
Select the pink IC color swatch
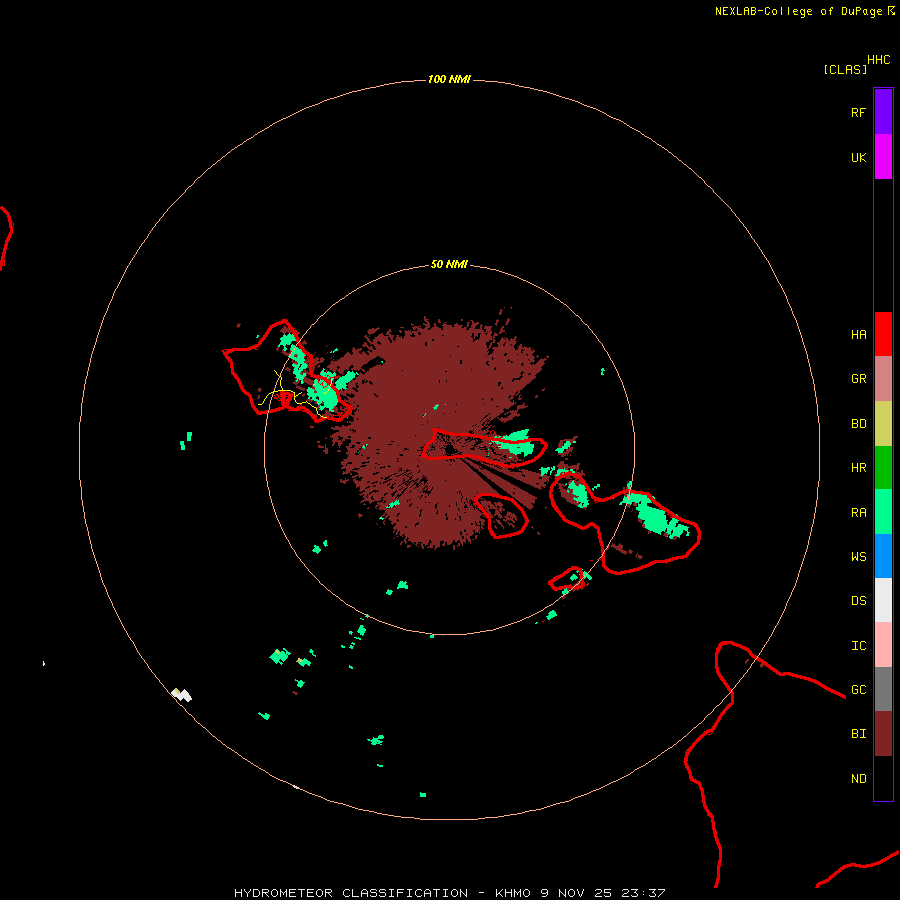tap(883, 645)
